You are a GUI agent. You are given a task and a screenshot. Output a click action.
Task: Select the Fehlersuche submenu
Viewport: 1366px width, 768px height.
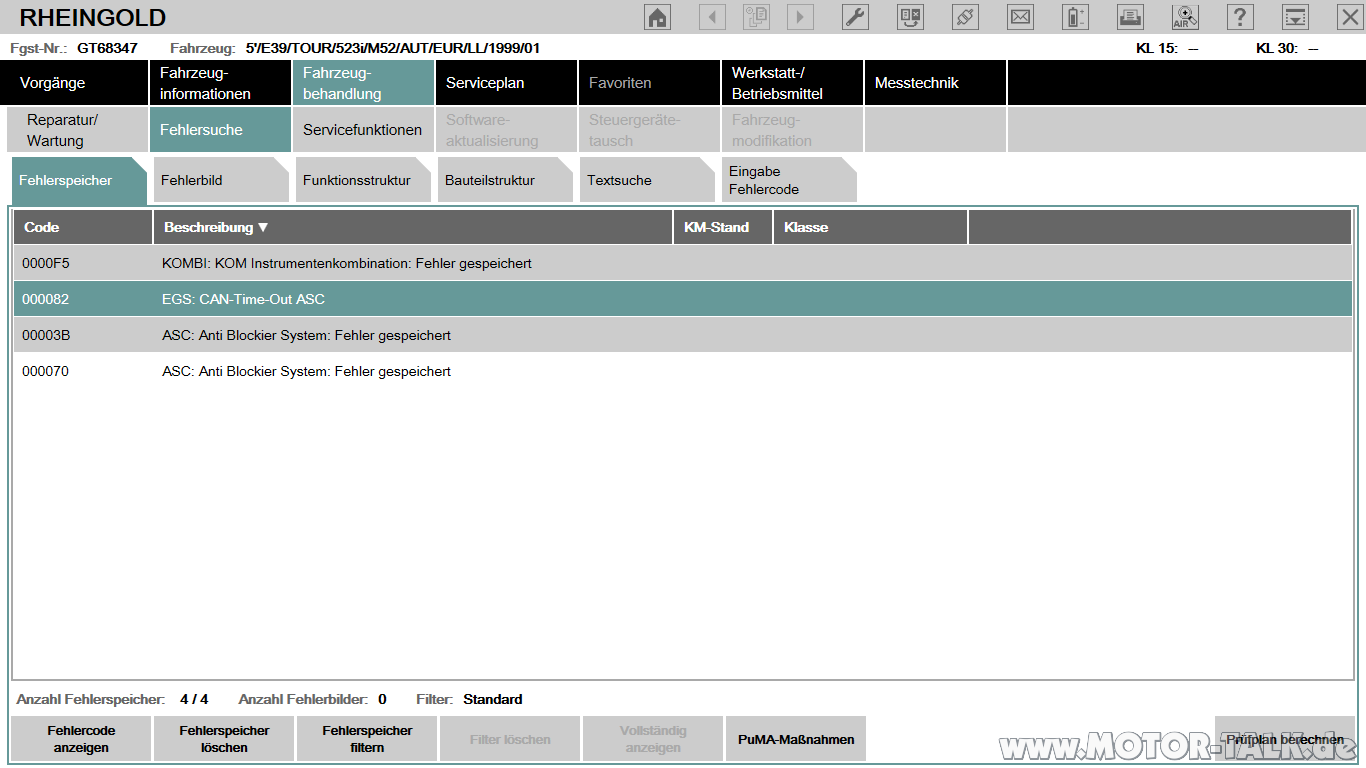pos(220,130)
